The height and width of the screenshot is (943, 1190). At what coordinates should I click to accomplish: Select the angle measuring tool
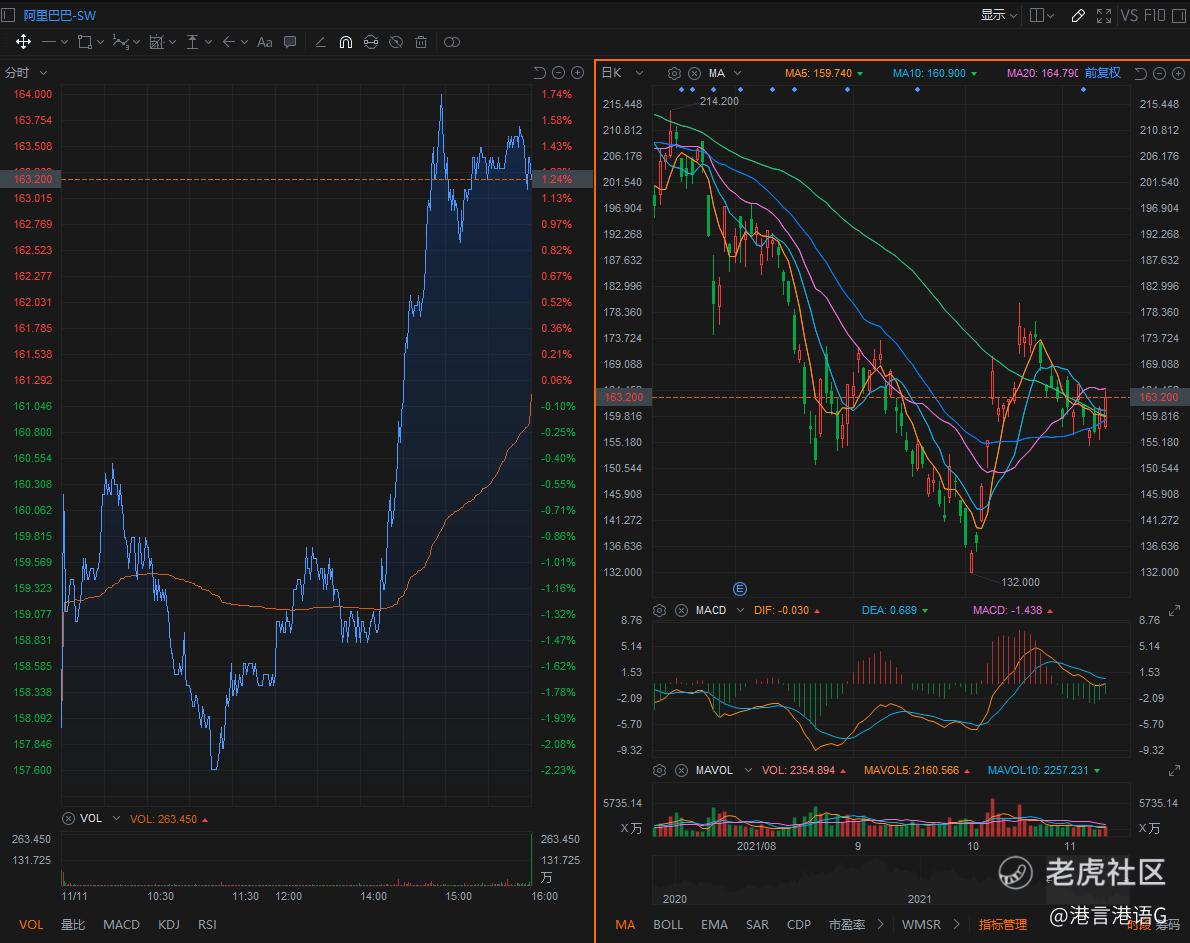(320, 42)
